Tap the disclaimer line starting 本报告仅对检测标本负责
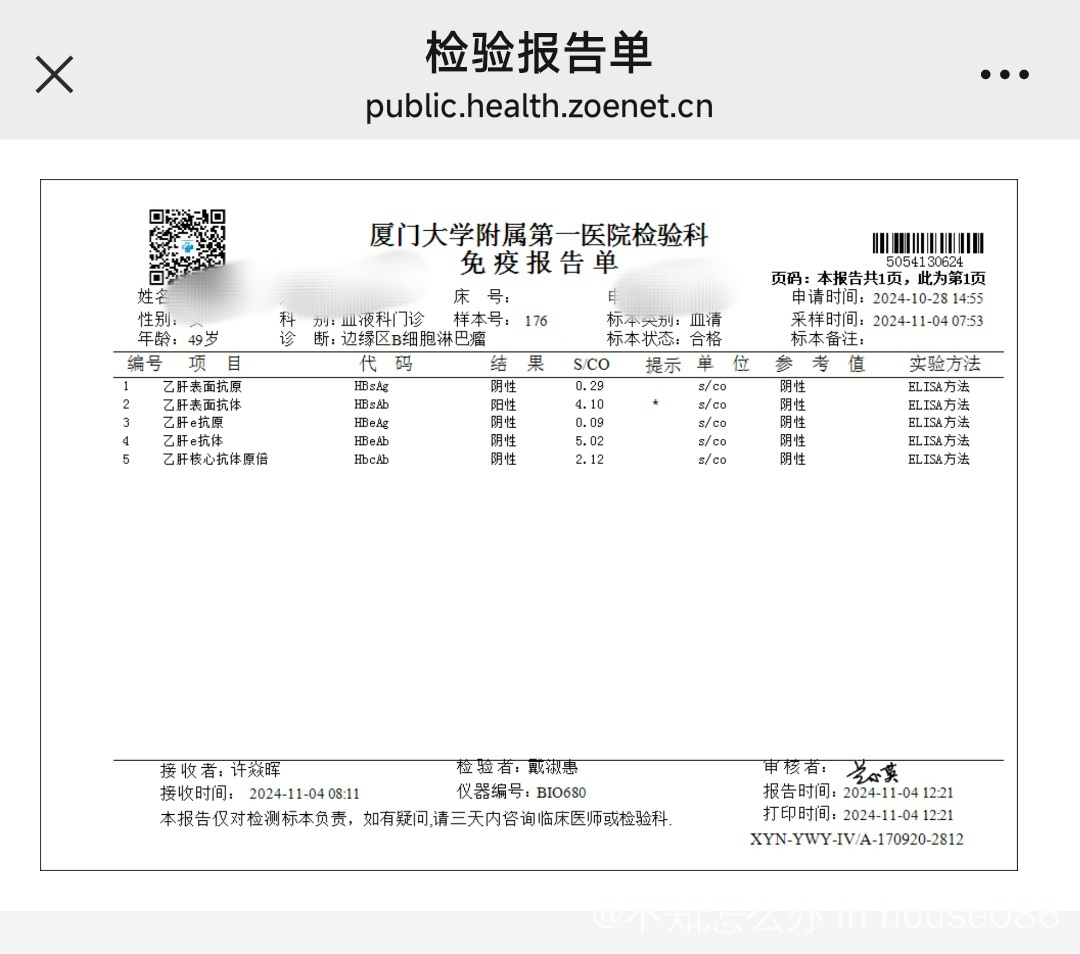Screen dimensions: 1080x954 [x=416, y=819]
